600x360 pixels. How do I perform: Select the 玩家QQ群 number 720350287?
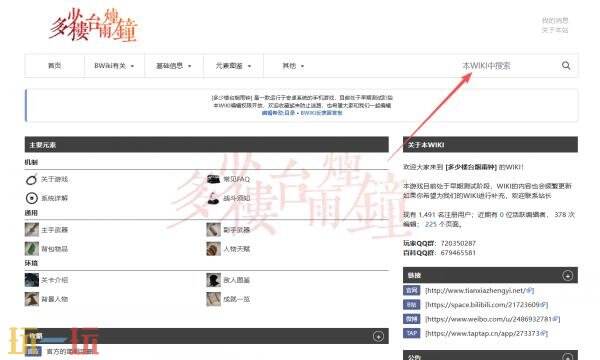458,243
